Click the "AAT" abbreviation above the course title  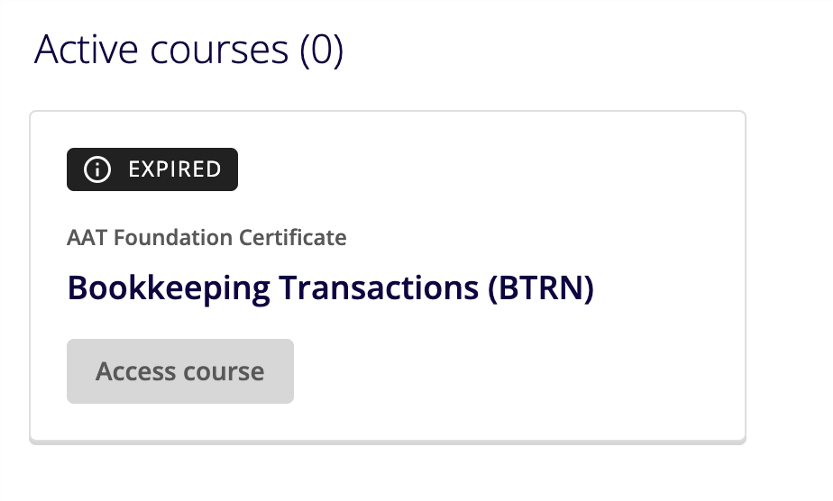pyautogui.click(x=88, y=237)
